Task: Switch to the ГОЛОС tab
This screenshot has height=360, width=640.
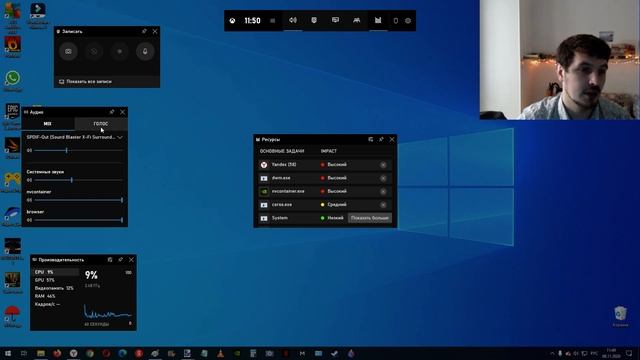Action: click(101, 124)
